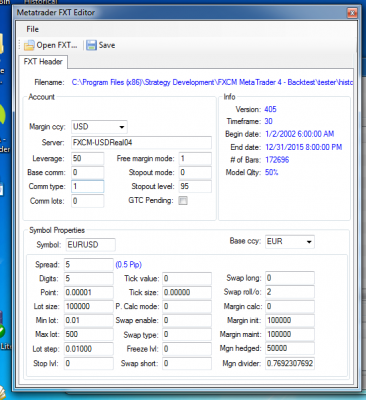Click the Open FXT folder icon
Screen dimensions: 366x400
[x=29, y=45]
